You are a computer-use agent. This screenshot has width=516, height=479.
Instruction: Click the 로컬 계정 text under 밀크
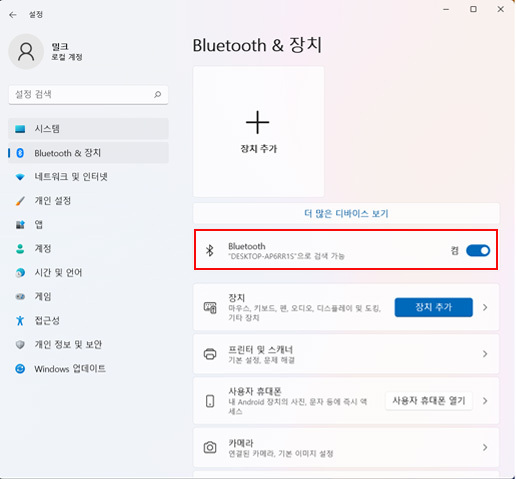67,57
